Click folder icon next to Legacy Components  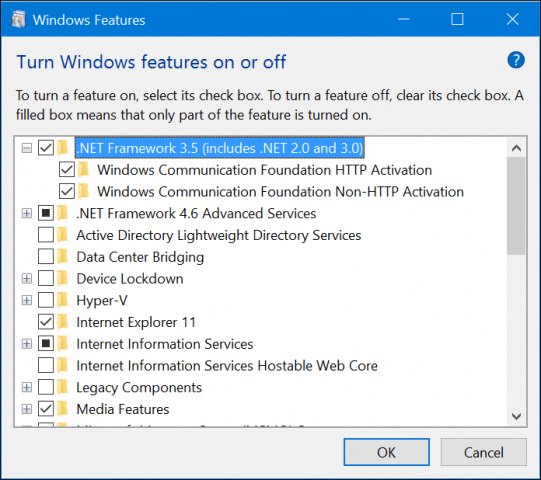62,387
